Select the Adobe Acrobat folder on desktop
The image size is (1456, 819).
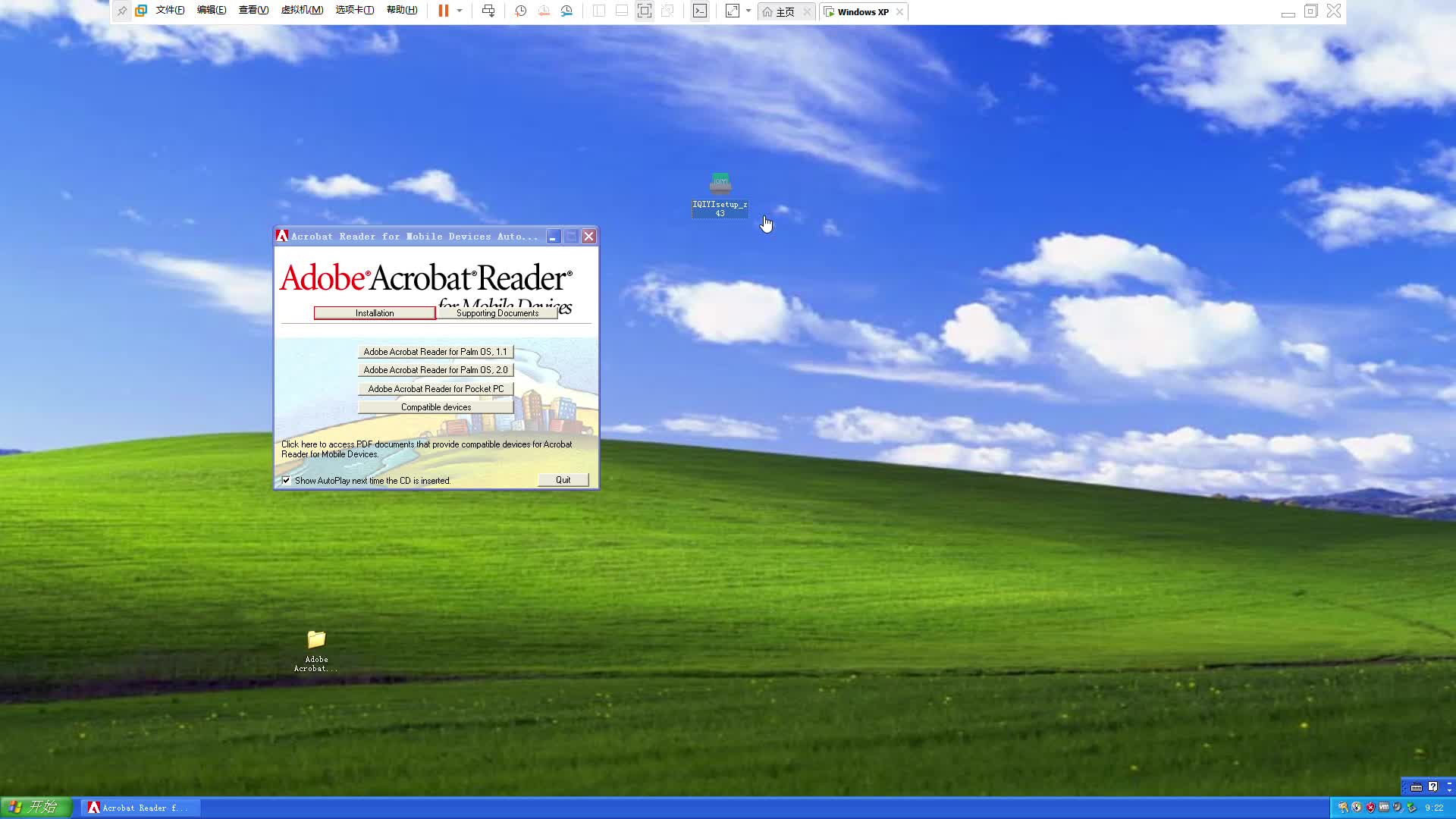(316, 651)
